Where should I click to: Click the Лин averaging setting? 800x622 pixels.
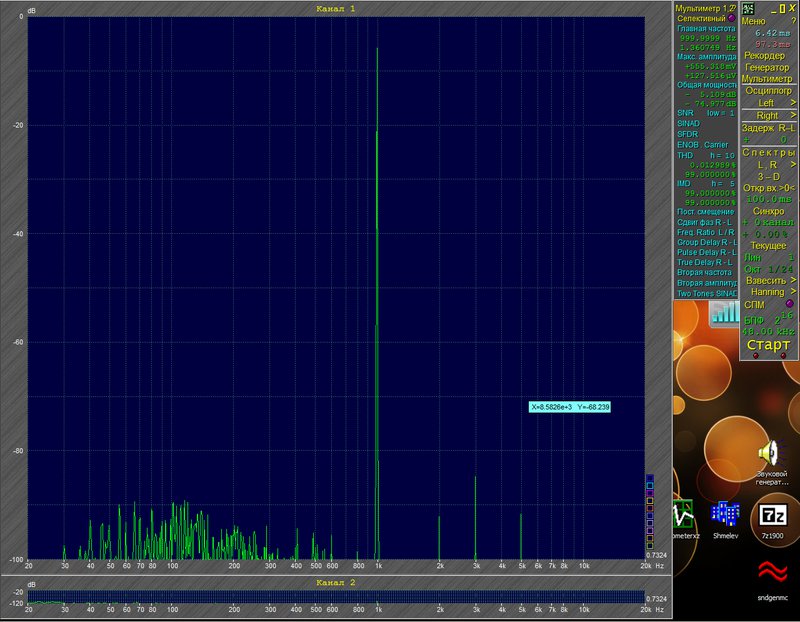pyautogui.click(x=768, y=257)
